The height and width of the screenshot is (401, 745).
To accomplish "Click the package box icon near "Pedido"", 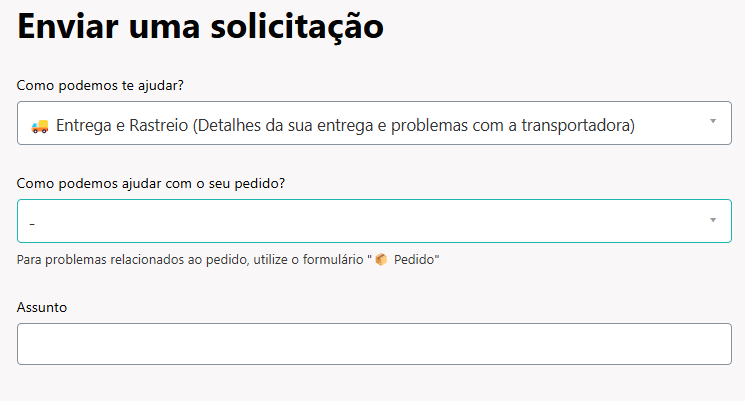I will click(x=381, y=260).
